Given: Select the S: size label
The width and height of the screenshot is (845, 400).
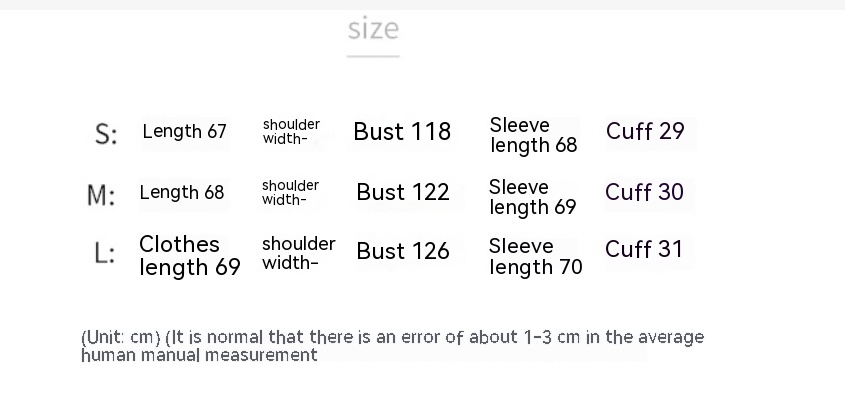Looking at the screenshot, I should pos(106,133).
